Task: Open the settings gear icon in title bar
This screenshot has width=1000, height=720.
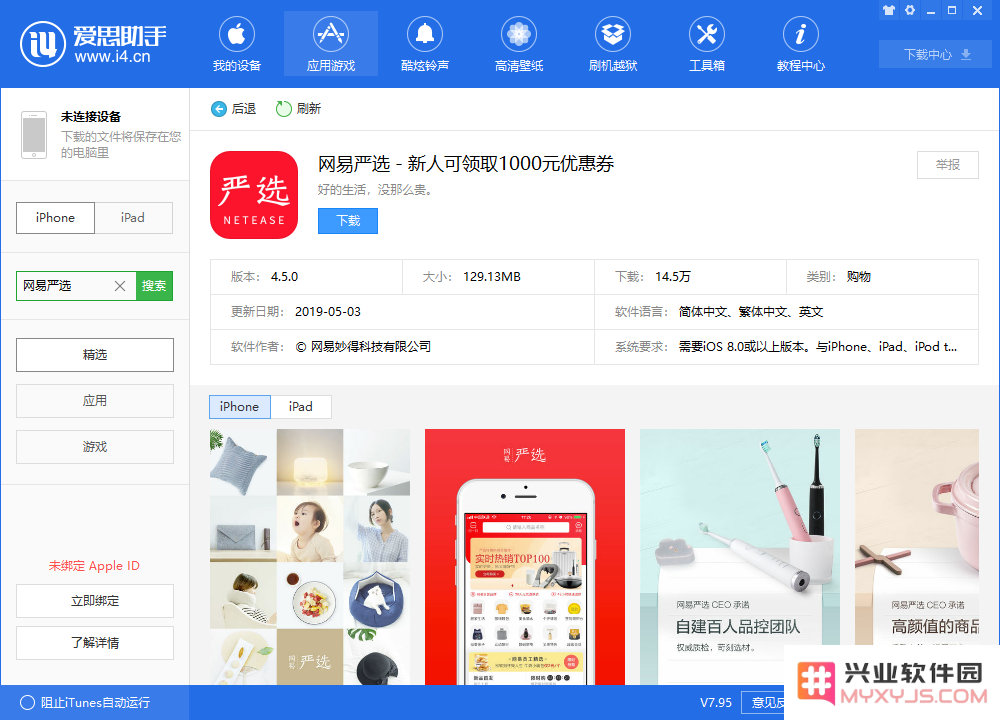Action: tap(910, 10)
